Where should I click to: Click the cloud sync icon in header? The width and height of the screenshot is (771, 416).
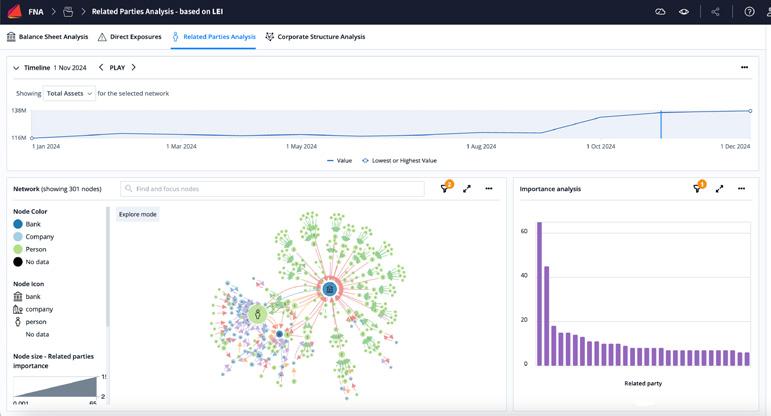pyautogui.click(x=660, y=11)
